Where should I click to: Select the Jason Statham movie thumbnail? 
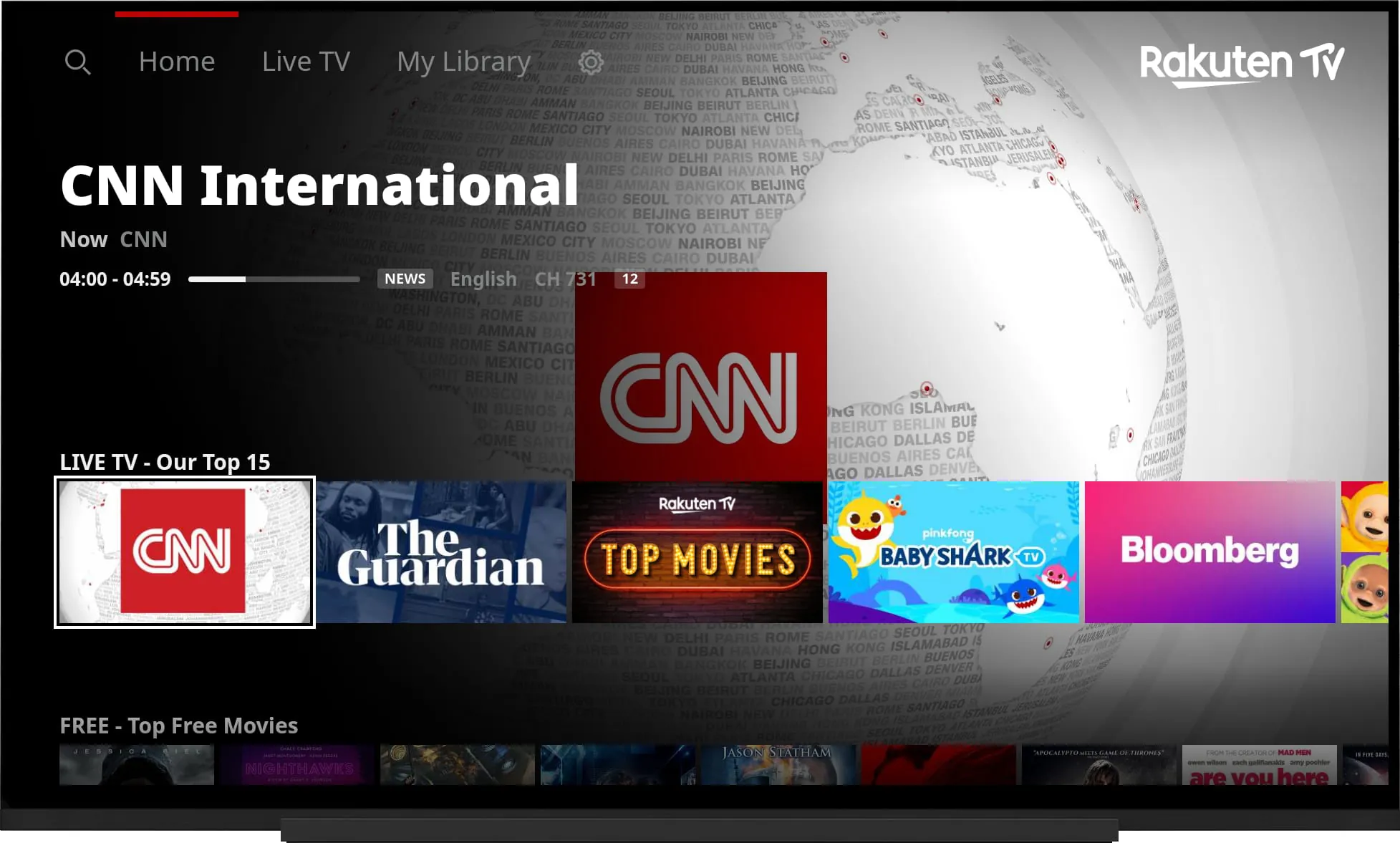(778, 765)
